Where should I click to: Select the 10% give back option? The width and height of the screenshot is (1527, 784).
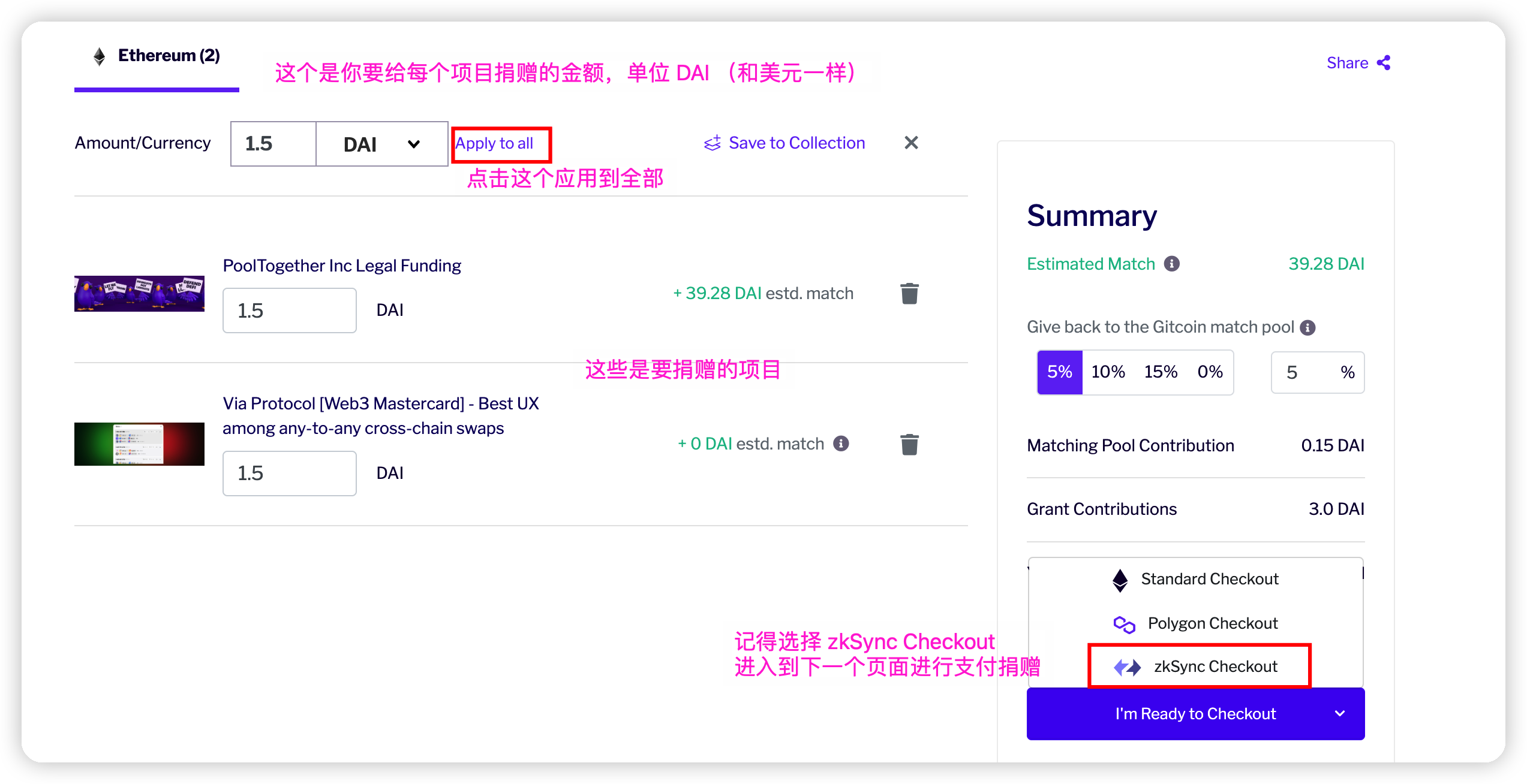click(1108, 372)
